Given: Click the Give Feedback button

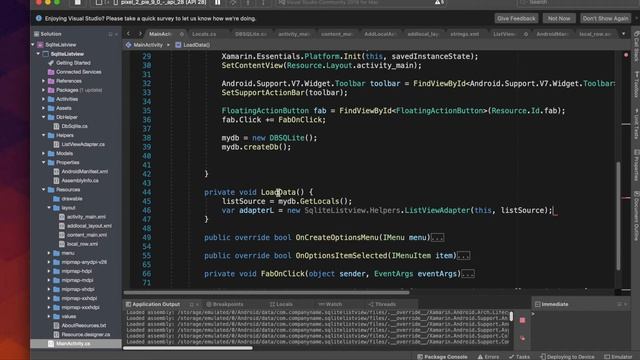Looking at the screenshot, I should click(x=516, y=18).
